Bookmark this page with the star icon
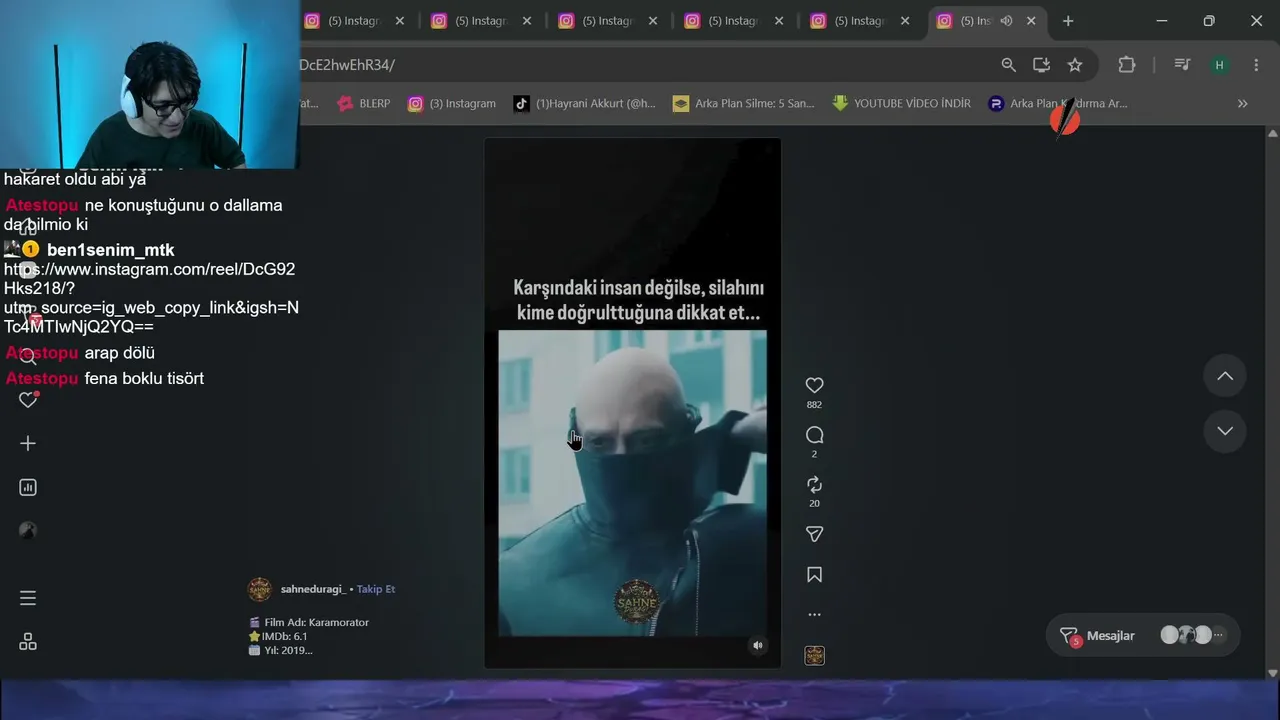Image resolution: width=1280 pixels, height=720 pixels. pyautogui.click(x=1075, y=65)
